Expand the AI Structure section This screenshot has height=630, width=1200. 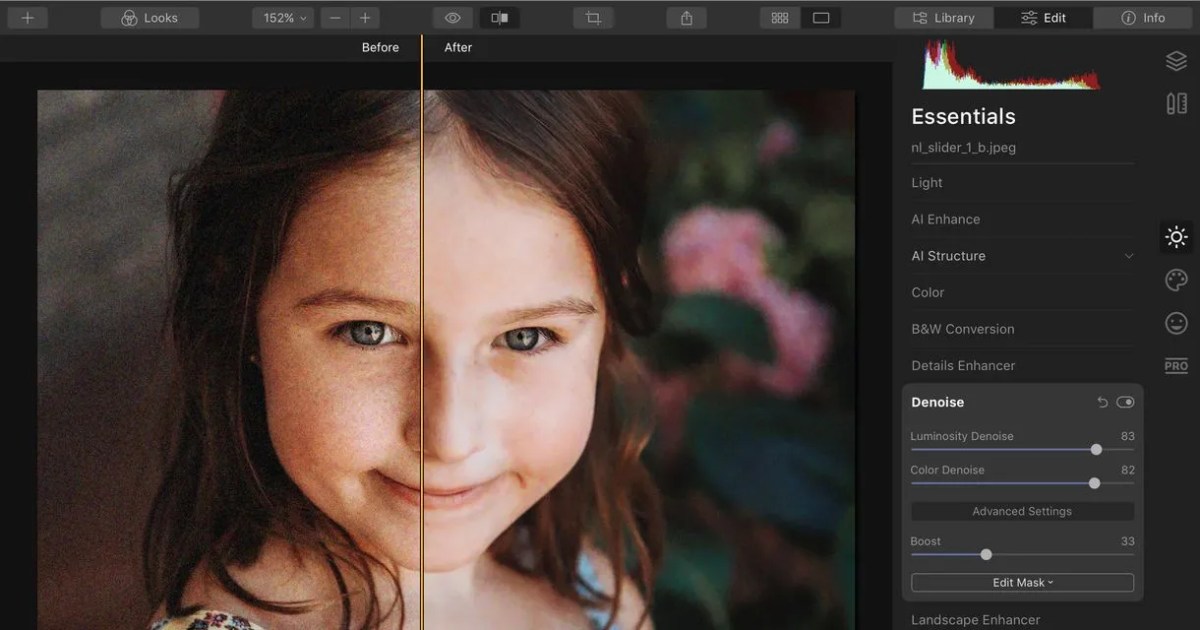pyautogui.click(x=1131, y=256)
